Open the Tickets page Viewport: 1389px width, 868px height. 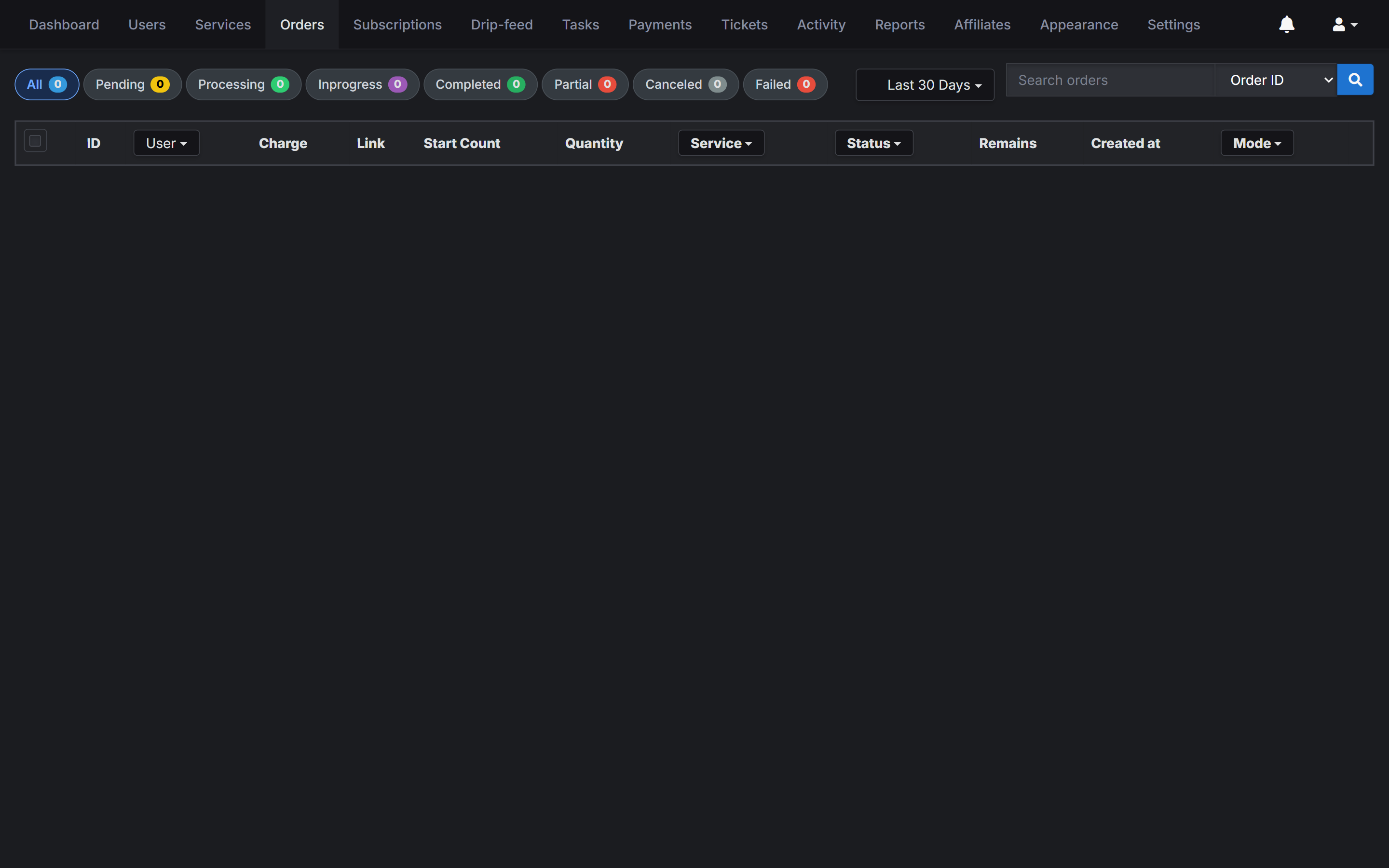(744, 24)
